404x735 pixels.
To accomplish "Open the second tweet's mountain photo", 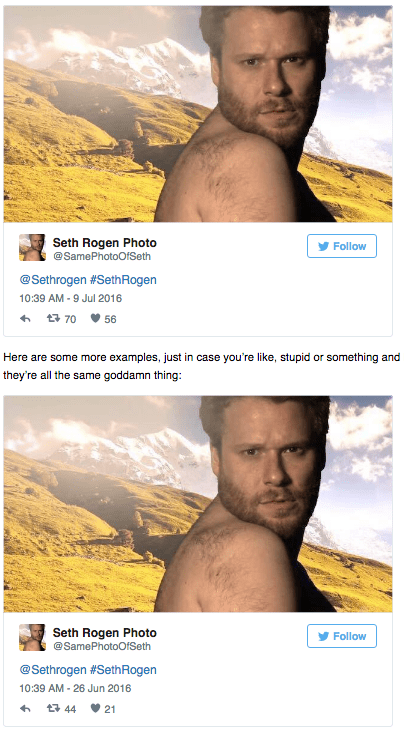I will (x=198, y=504).
